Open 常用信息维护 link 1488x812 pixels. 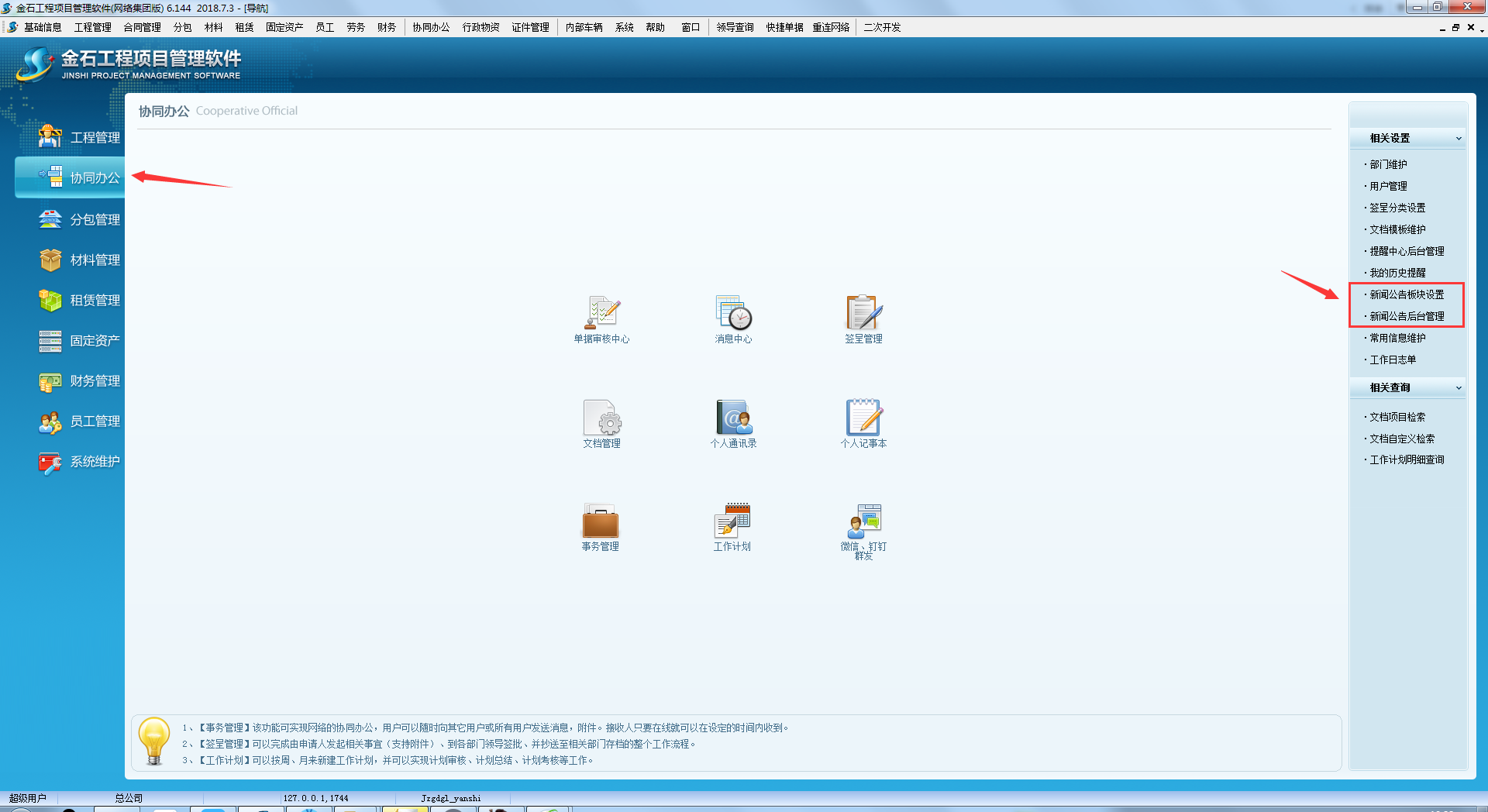point(1397,338)
